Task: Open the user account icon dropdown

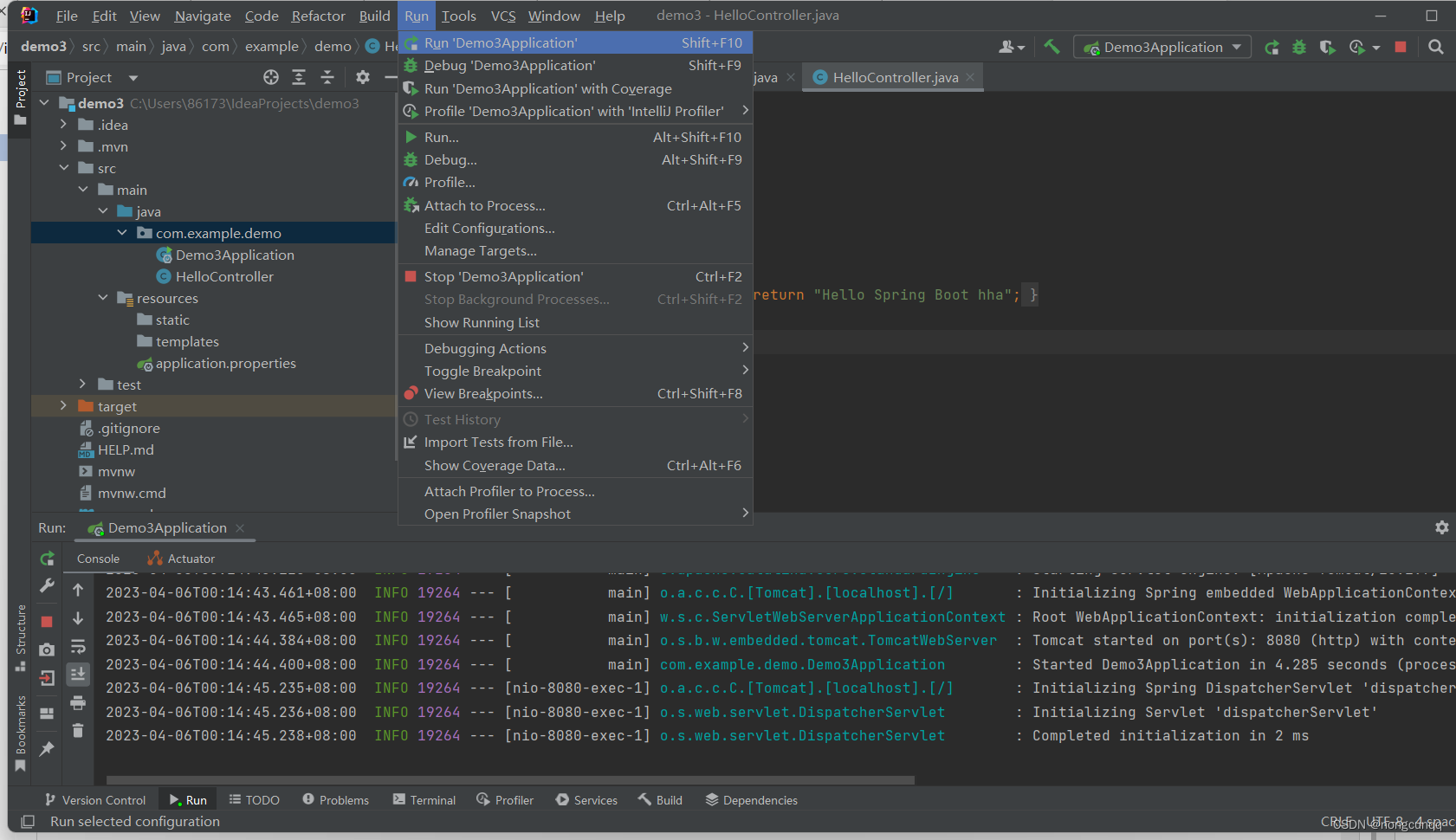Action: point(1011,47)
